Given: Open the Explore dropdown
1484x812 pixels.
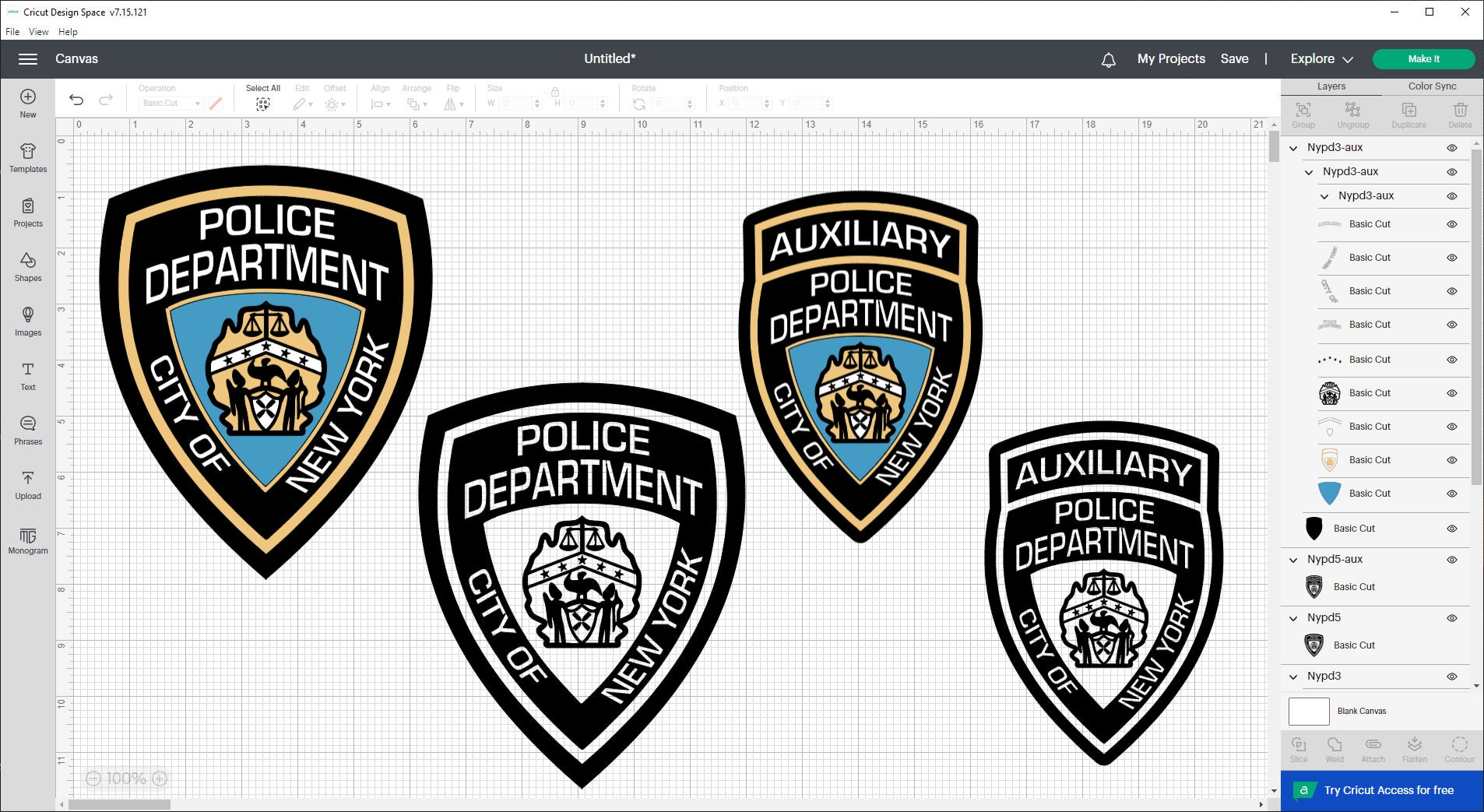Looking at the screenshot, I should pyautogui.click(x=1321, y=59).
